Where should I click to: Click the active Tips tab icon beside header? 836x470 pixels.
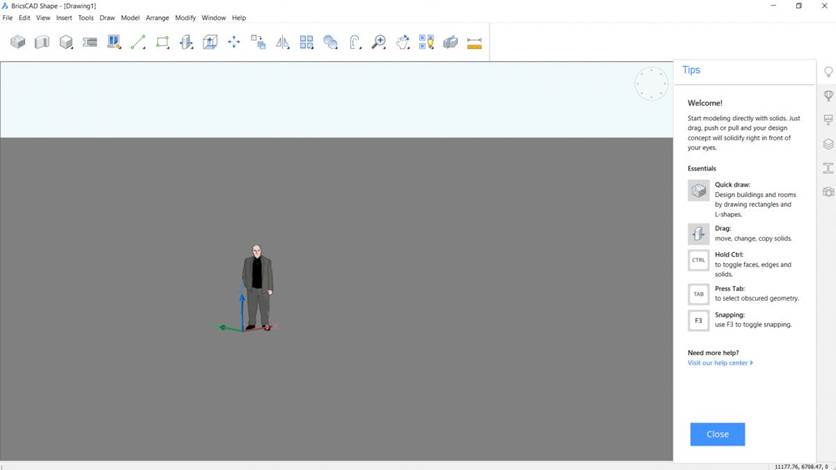coord(828,71)
